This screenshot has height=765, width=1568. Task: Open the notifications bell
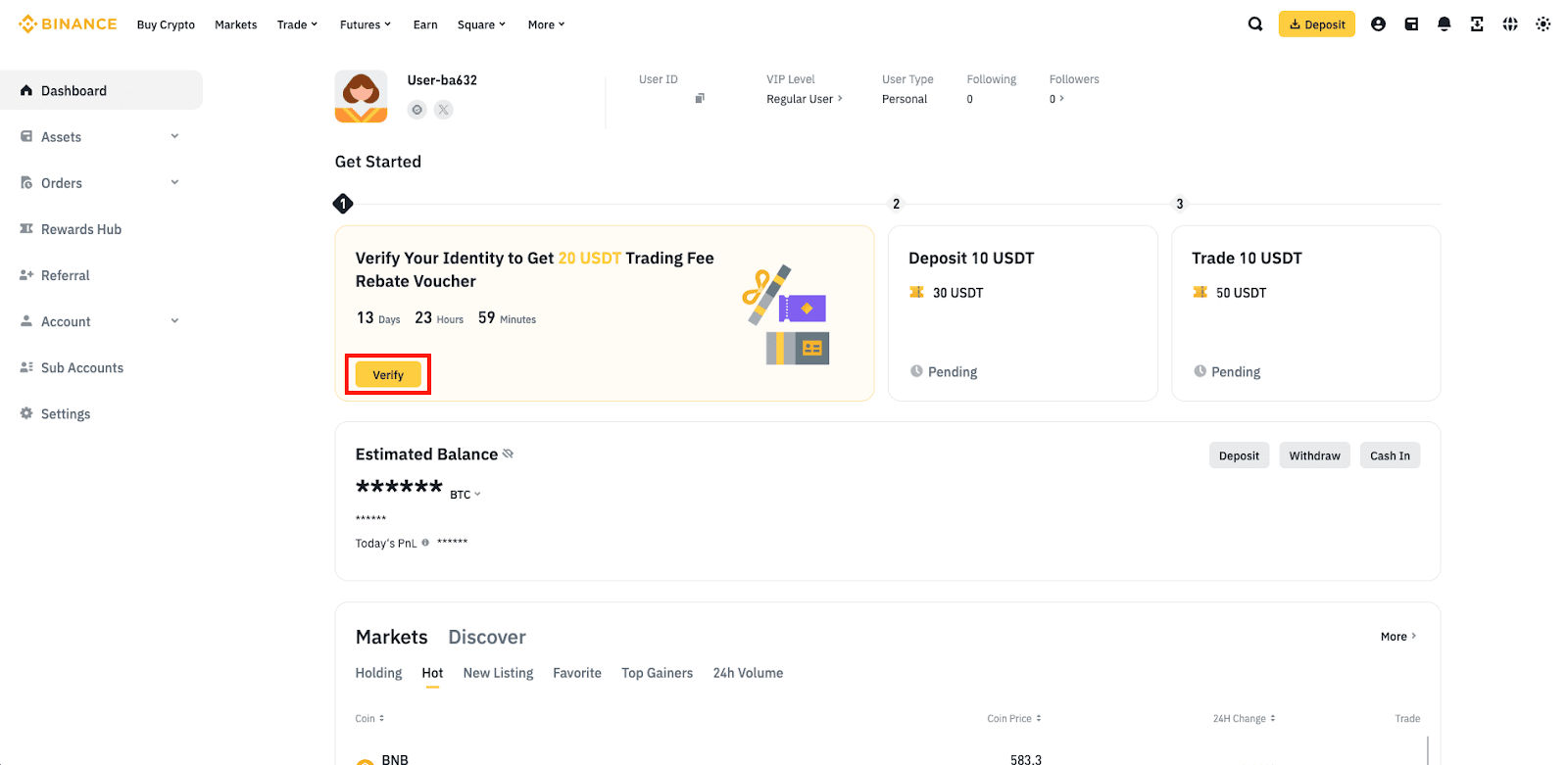coord(1444,24)
